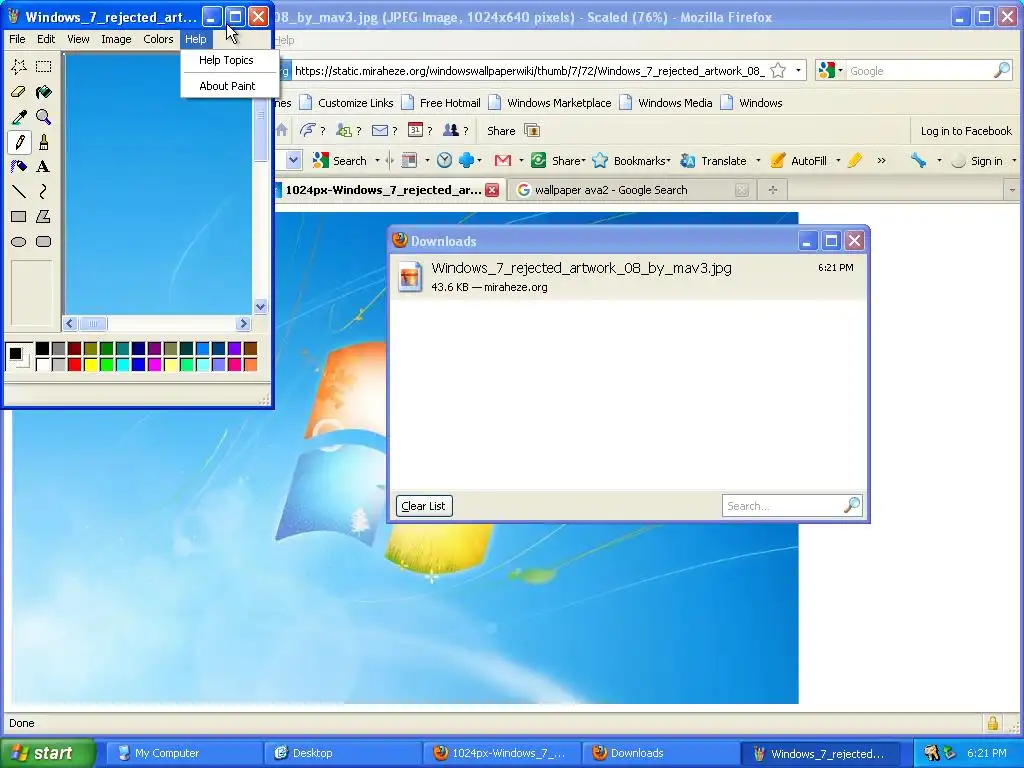Click the Downloads search magnifier icon
Viewport: 1024px width, 768px height.
[852, 505]
